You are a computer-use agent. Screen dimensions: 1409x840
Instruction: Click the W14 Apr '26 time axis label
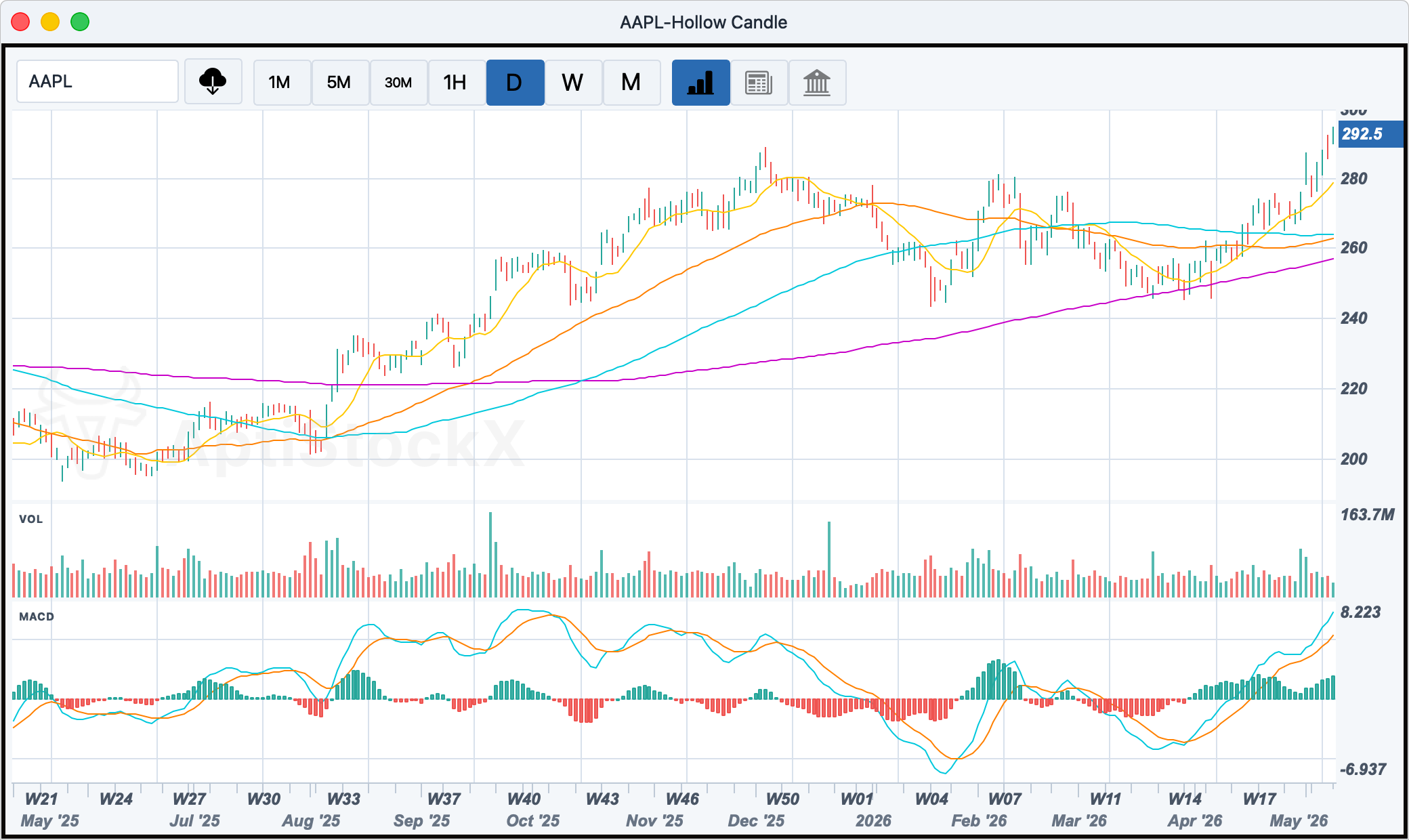(x=1194, y=810)
